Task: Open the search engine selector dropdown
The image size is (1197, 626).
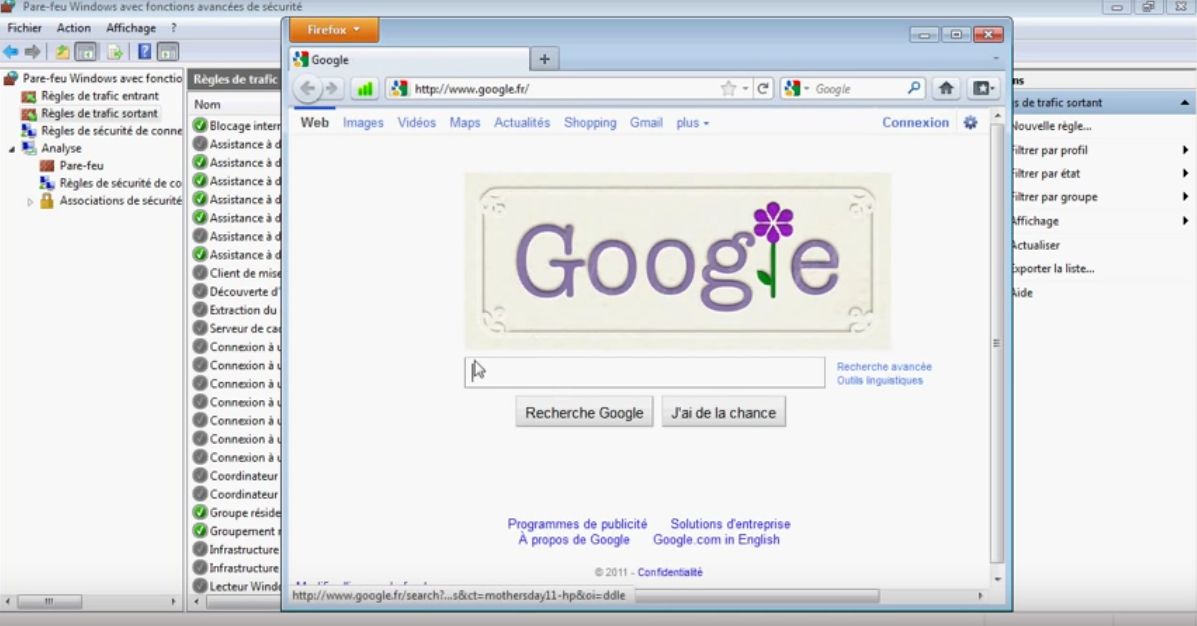Action: coord(797,89)
